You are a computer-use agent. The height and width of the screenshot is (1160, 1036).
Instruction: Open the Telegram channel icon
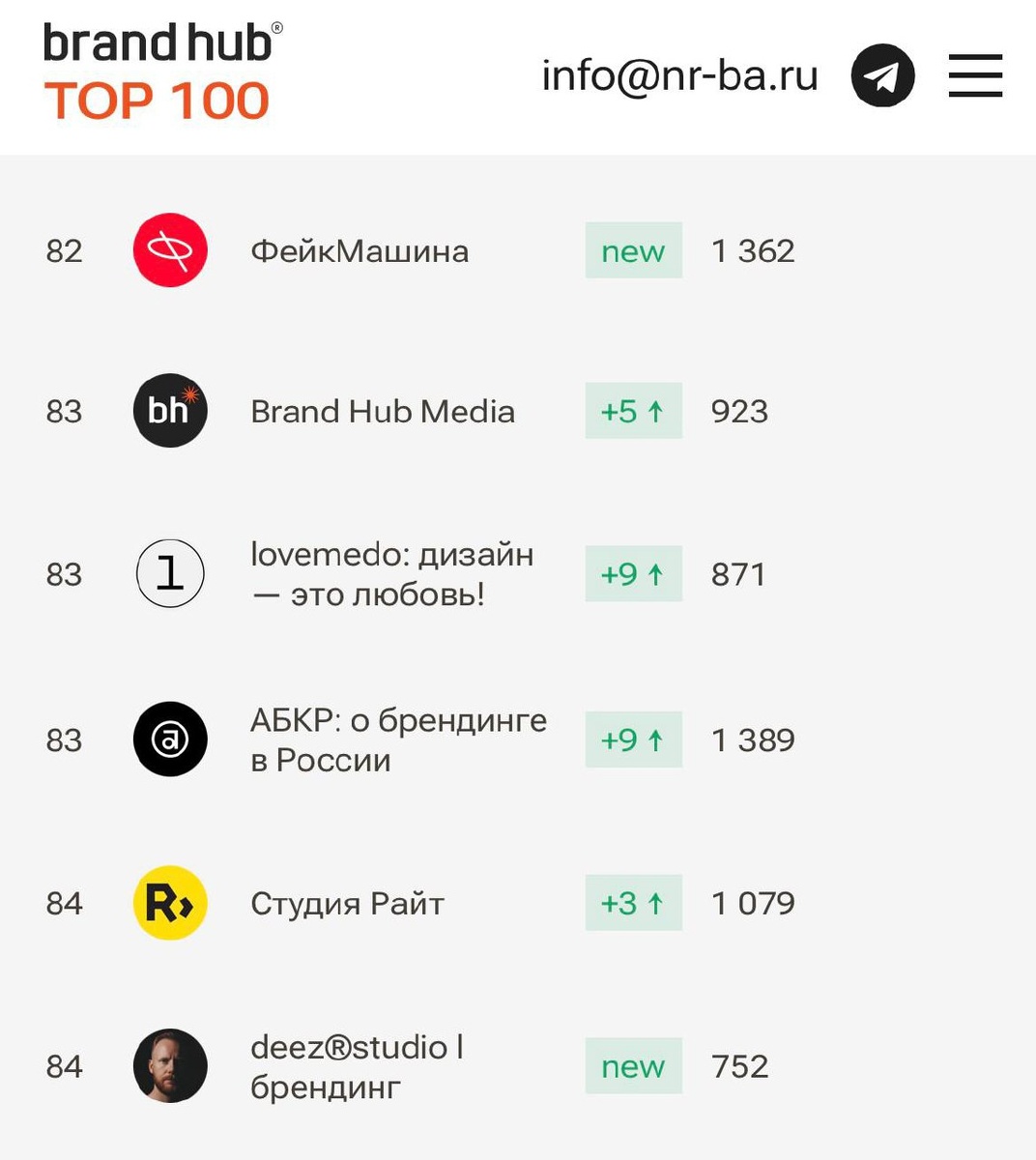[x=882, y=75]
